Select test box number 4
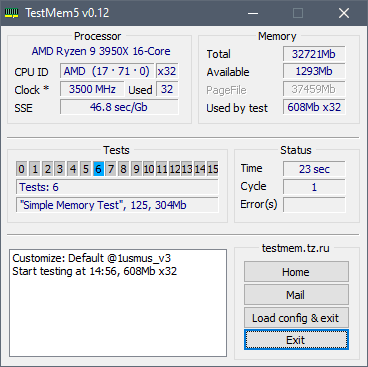 (x=73, y=169)
